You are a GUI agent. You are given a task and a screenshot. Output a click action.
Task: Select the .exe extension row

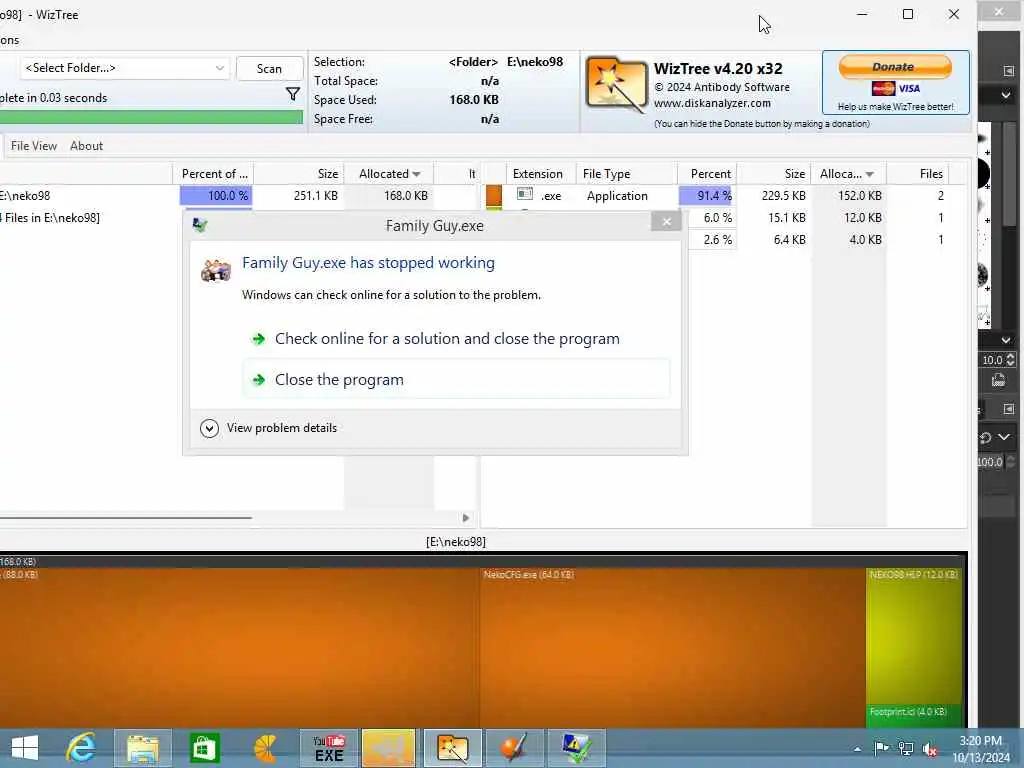718,195
